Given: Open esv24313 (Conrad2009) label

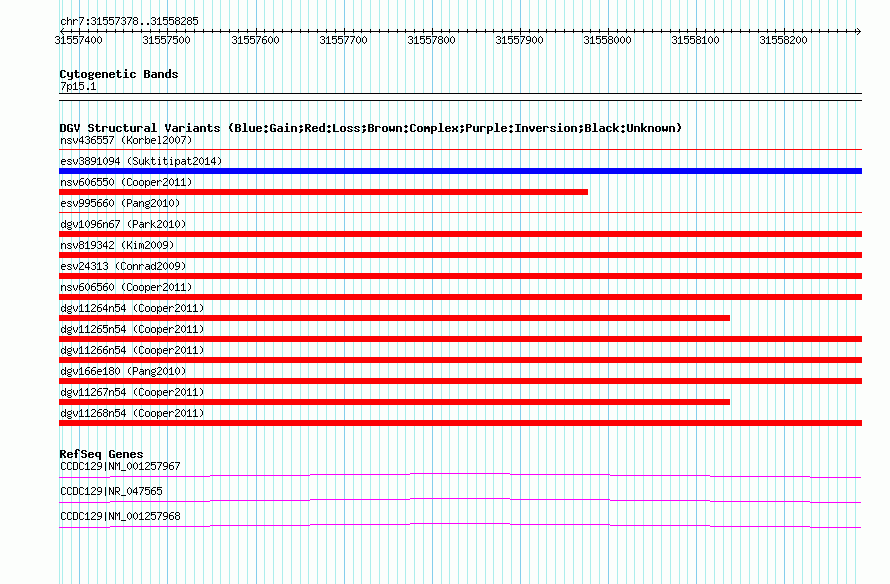Looking at the screenshot, I should 123,266.
